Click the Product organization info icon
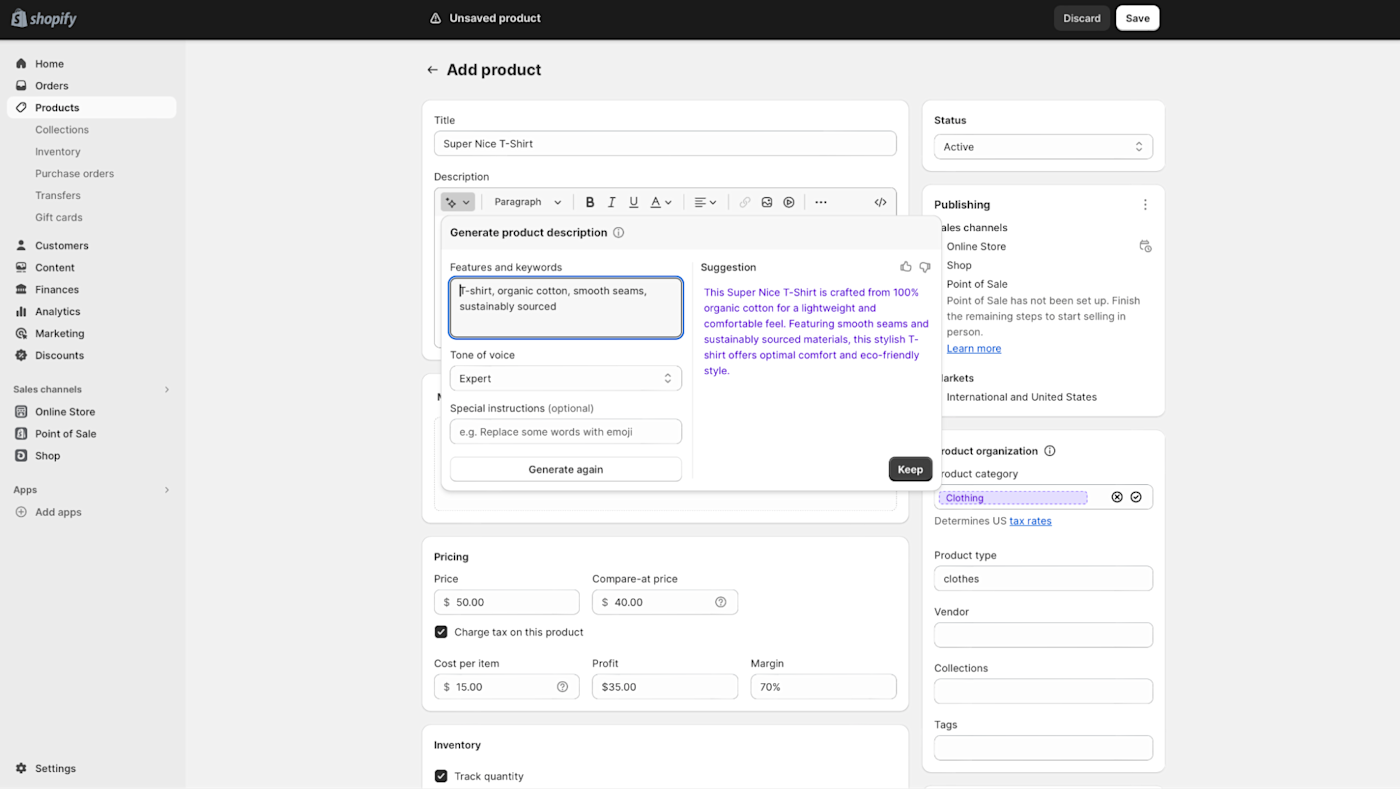Image resolution: width=1400 pixels, height=789 pixels. 1050,451
